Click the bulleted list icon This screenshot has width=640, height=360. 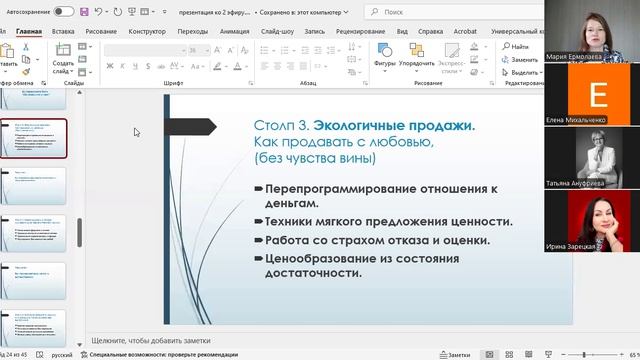point(264,50)
